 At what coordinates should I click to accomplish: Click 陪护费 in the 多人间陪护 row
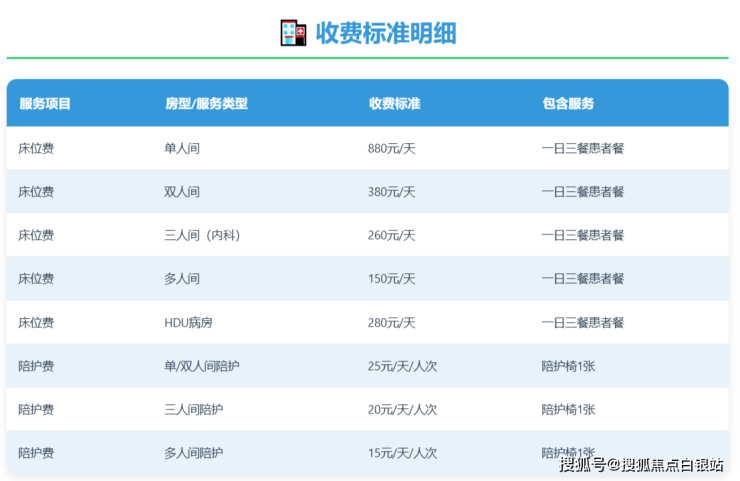coord(36,453)
